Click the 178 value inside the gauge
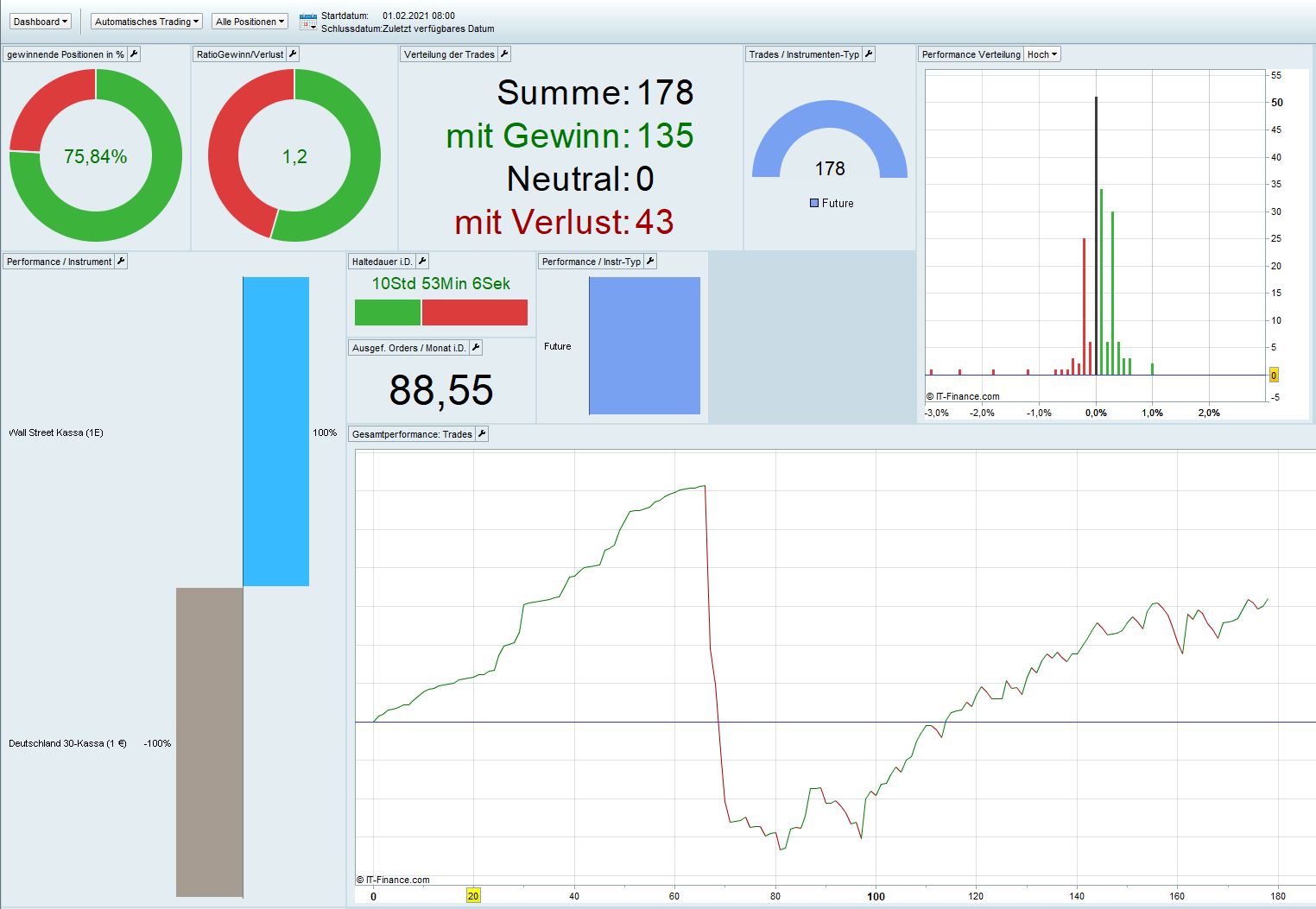Viewport: 1316px width, 909px height. coord(830,168)
